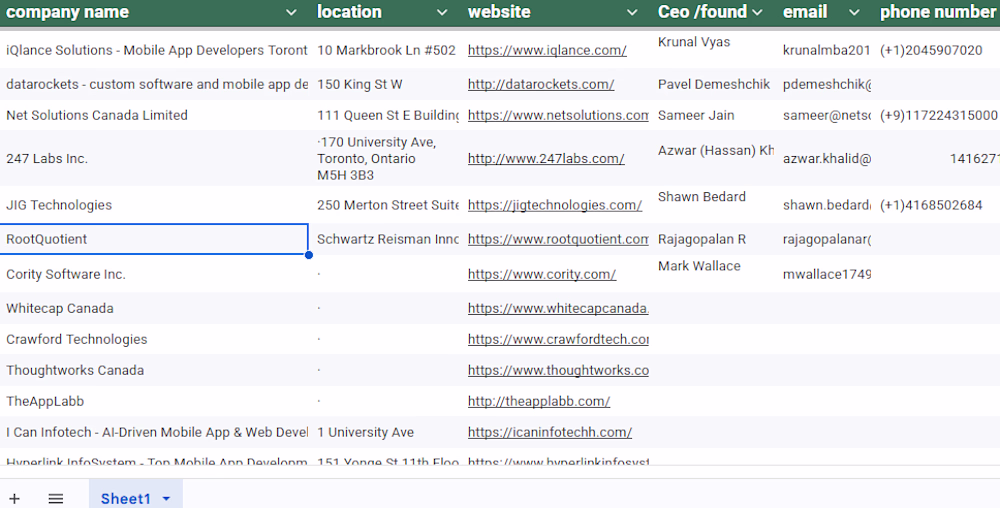Open the website column filter dropdown

click(x=632, y=12)
